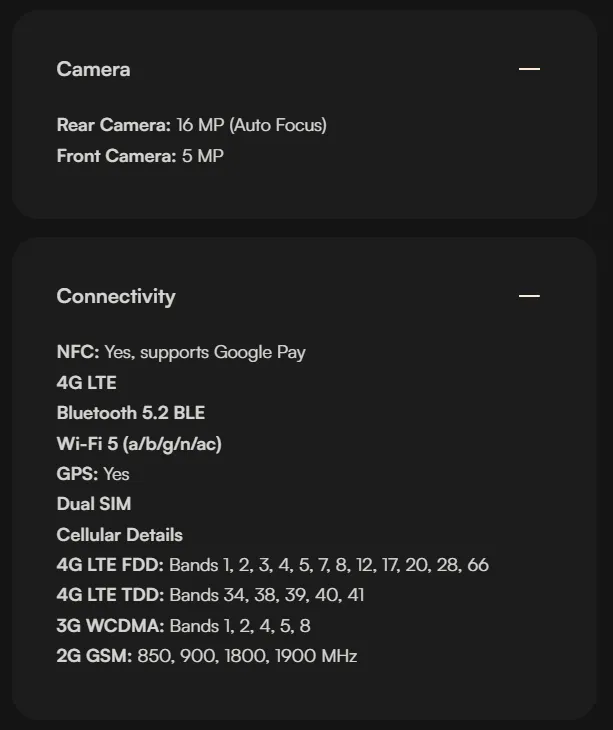The height and width of the screenshot is (730, 613).
Task: Click the Cellular Details subheading
Action: click(x=120, y=535)
